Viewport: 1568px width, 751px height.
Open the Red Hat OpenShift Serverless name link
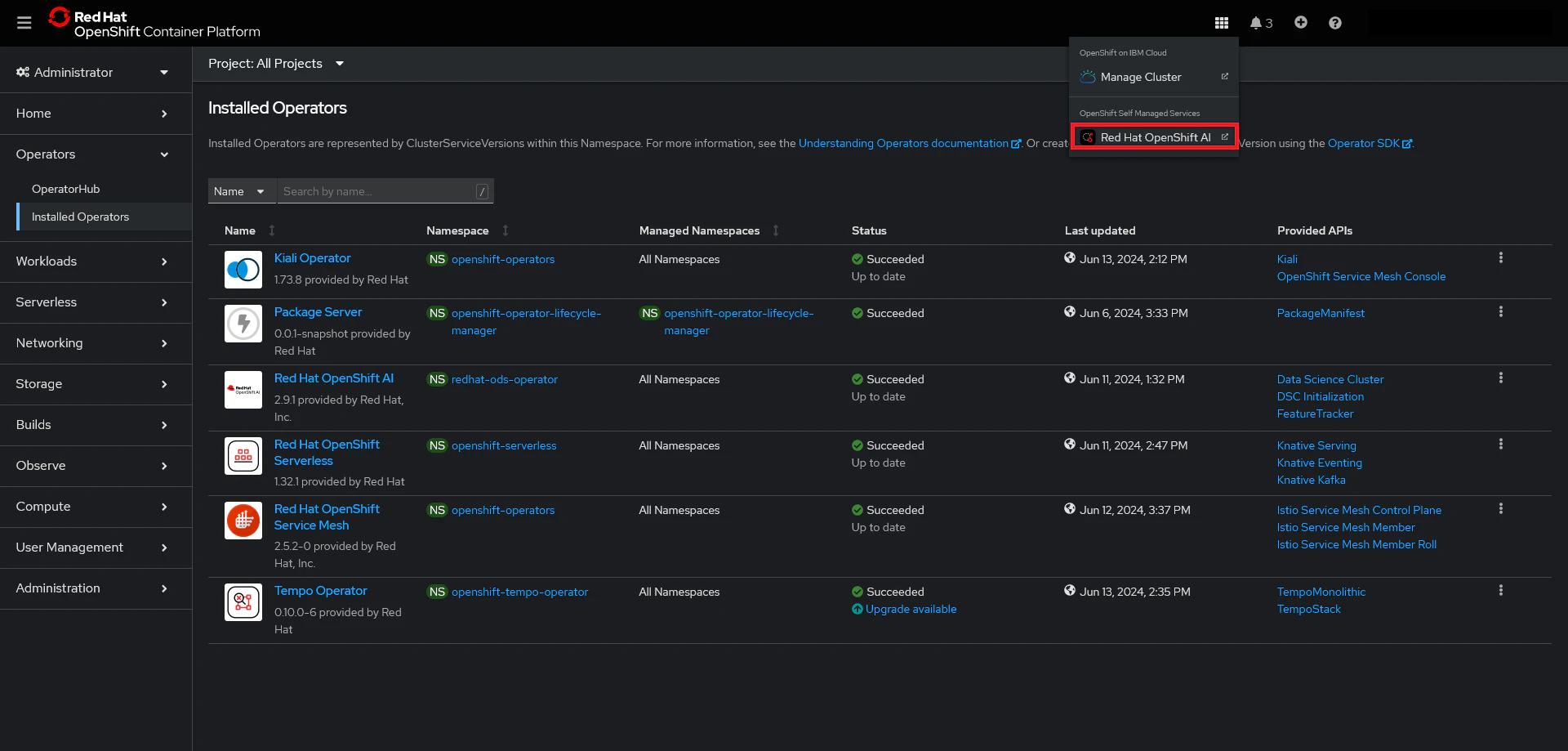(x=327, y=453)
